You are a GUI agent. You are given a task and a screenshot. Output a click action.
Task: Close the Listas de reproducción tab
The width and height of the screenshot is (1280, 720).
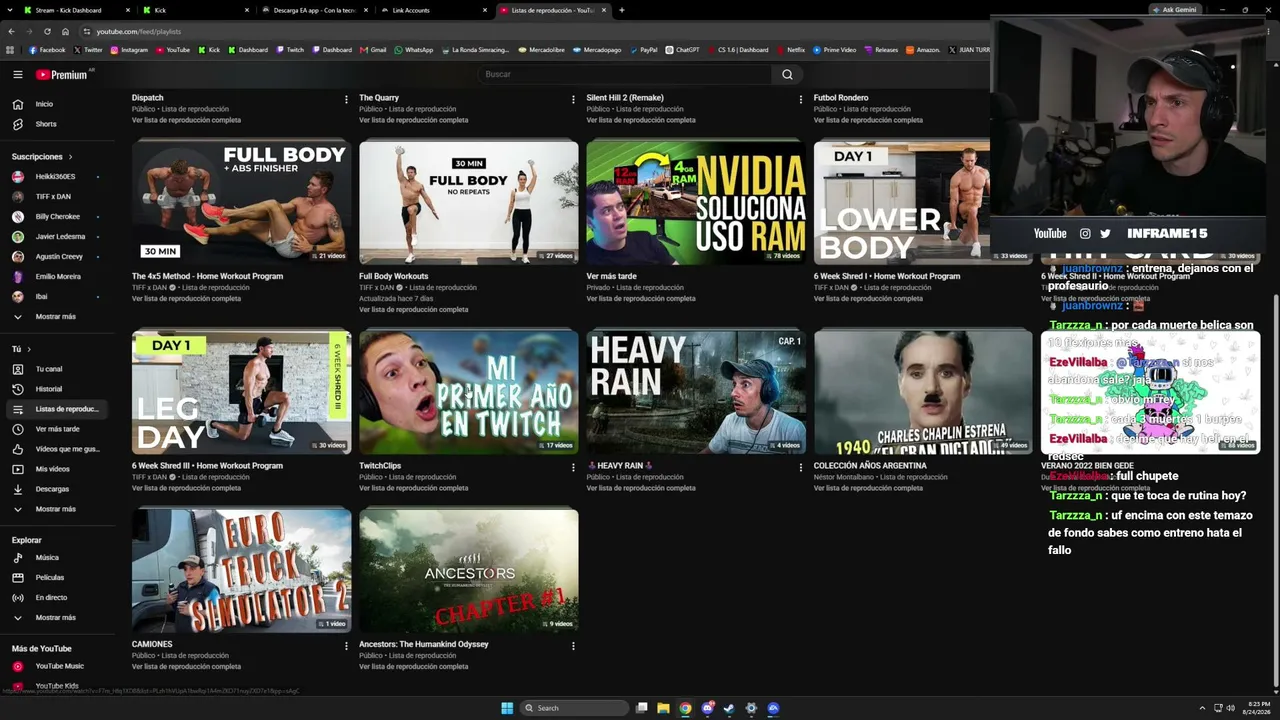click(602, 10)
